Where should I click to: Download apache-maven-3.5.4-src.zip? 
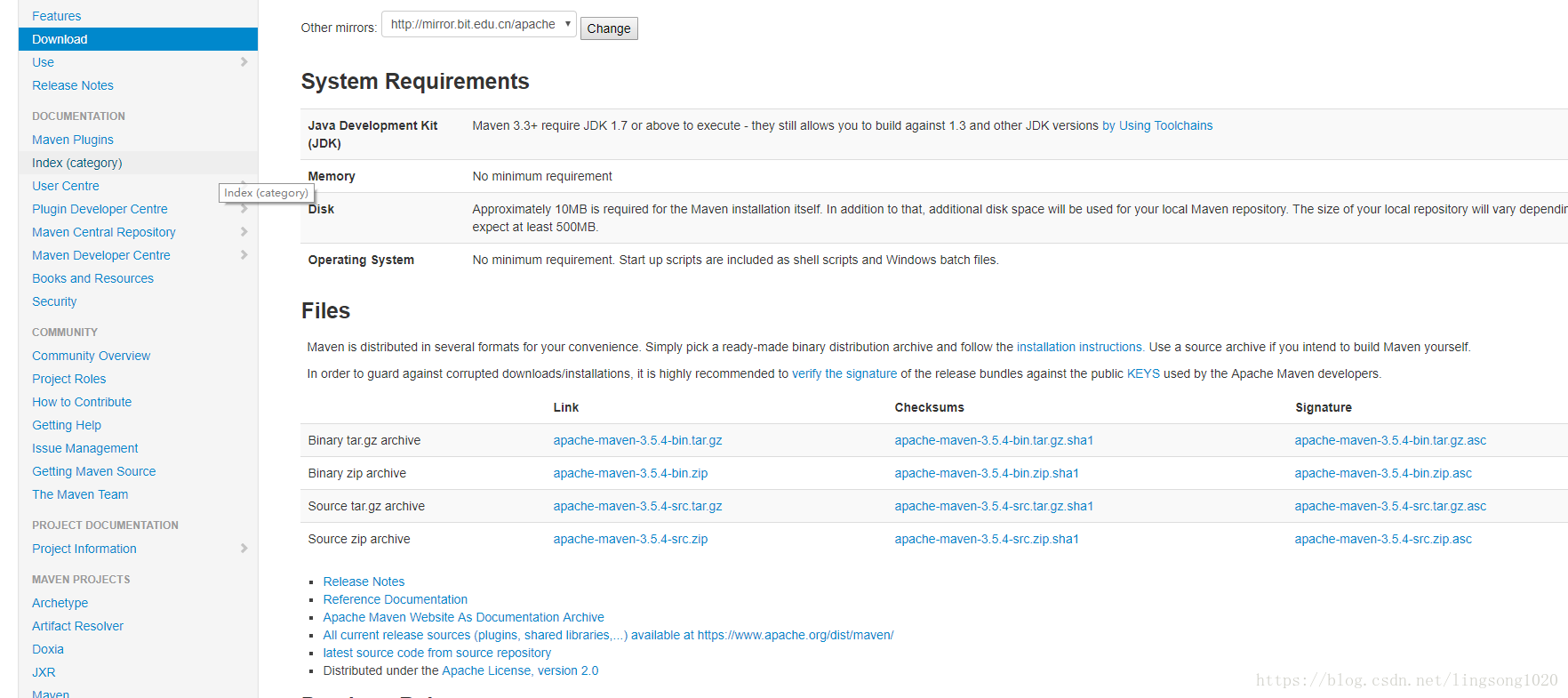click(630, 539)
